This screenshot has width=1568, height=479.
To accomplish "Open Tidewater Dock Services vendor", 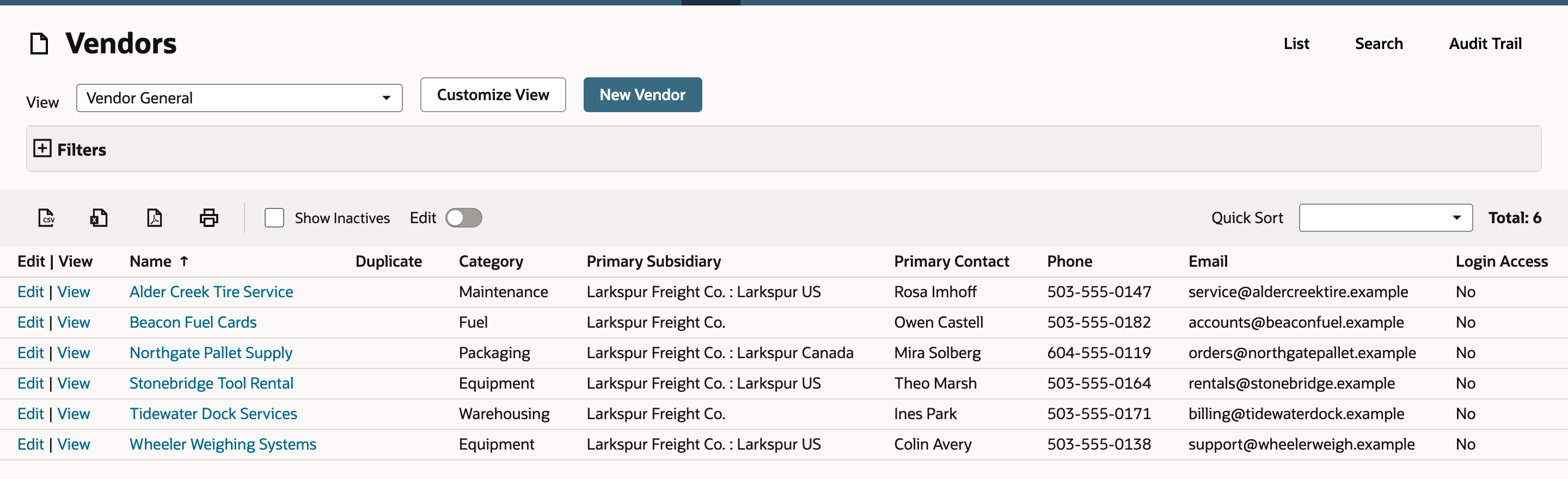I will pos(213,414).
